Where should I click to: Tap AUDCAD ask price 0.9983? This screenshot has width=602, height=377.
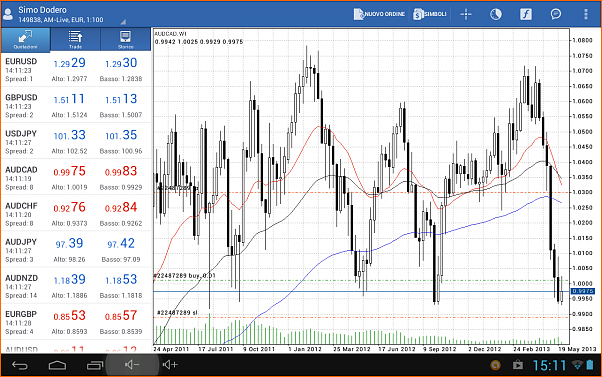click(121, 171)
